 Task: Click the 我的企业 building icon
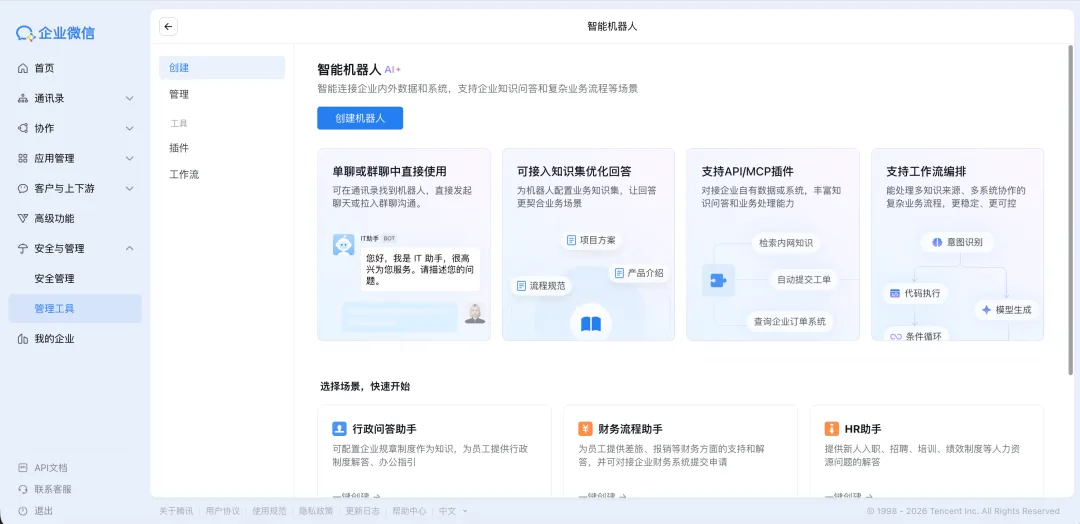(23, 339)
